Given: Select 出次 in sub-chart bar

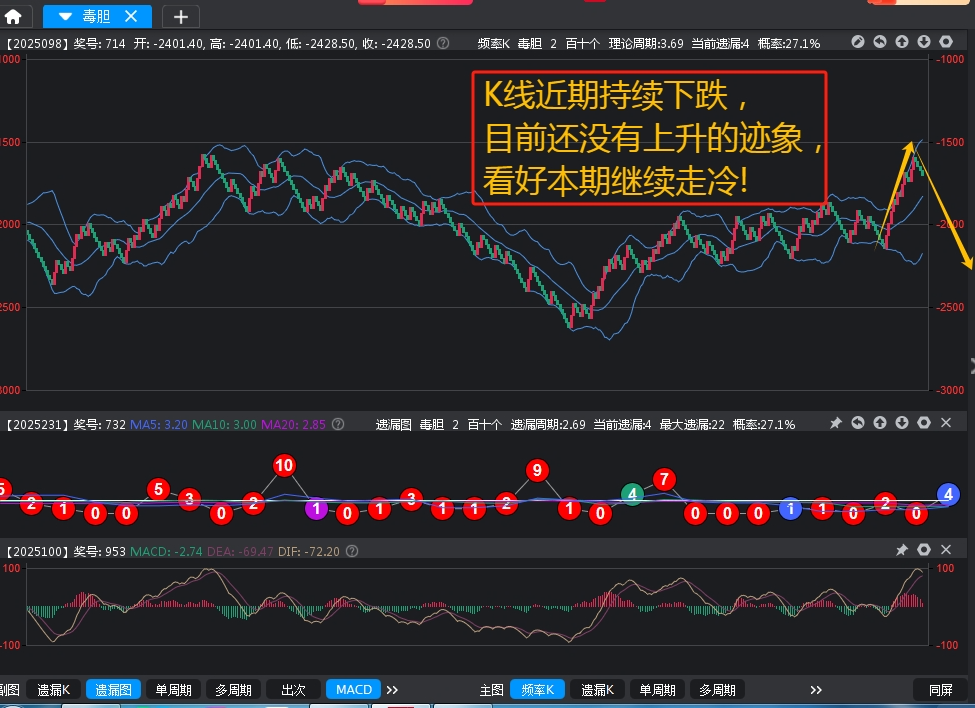Looking at the screenshot, I should click(x=293, y=689).
